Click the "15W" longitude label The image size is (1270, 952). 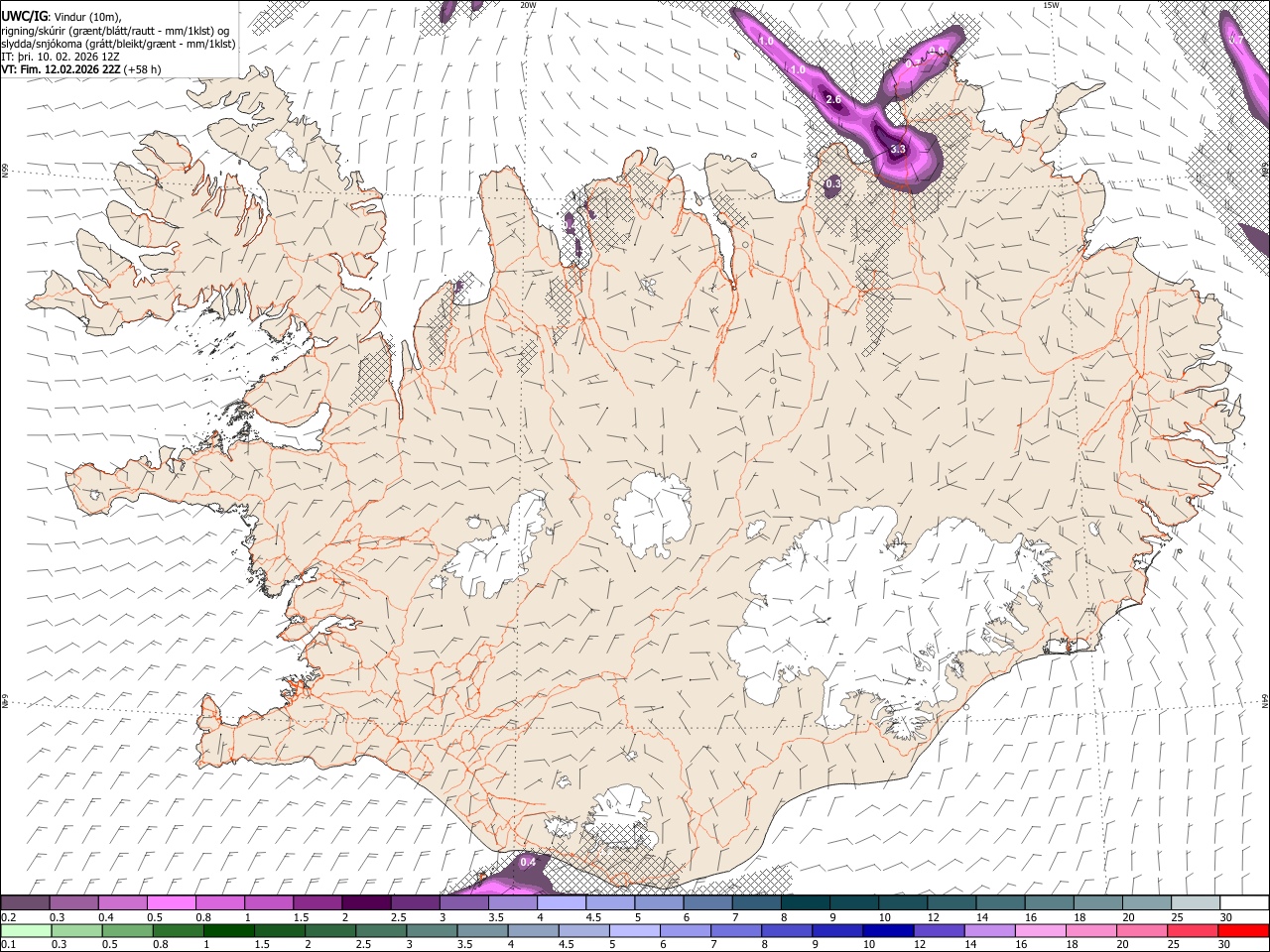(1051, 5)
